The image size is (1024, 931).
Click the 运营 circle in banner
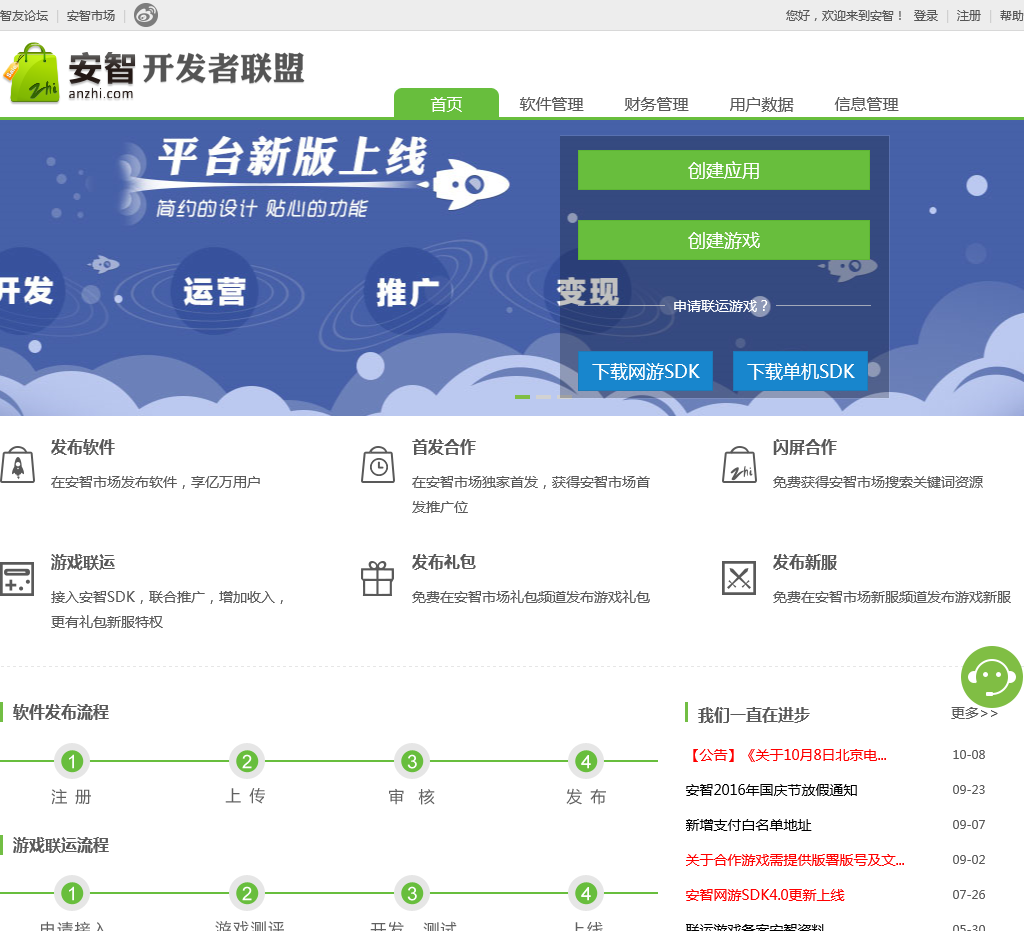tap(214, 291)
